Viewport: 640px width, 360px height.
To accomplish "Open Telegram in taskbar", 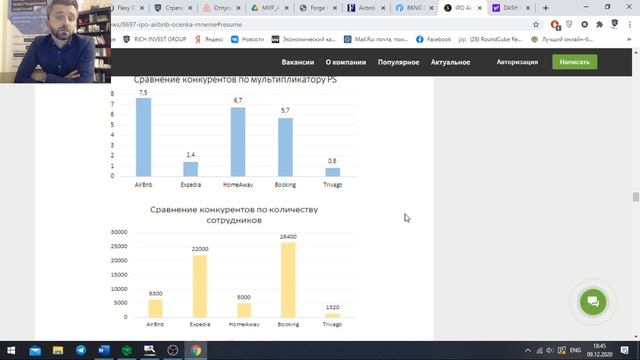I will click(x=81, y=350).
